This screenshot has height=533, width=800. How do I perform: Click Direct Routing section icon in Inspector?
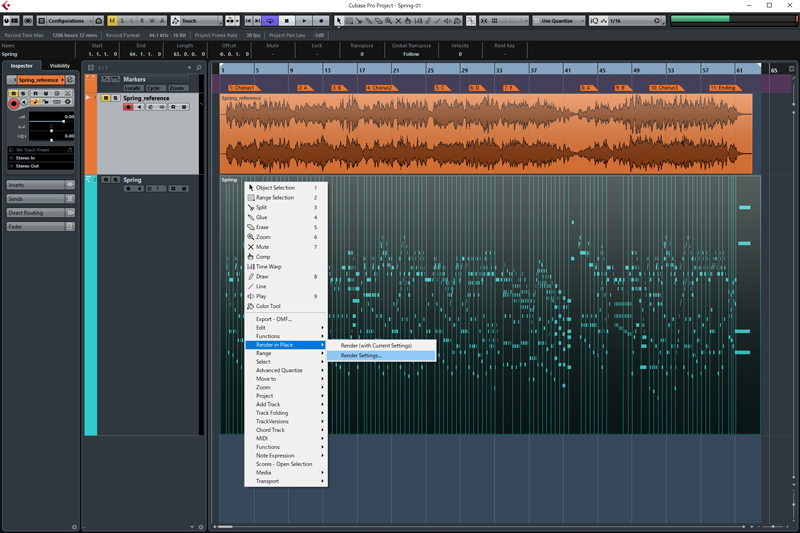click(x=70, y=212)
